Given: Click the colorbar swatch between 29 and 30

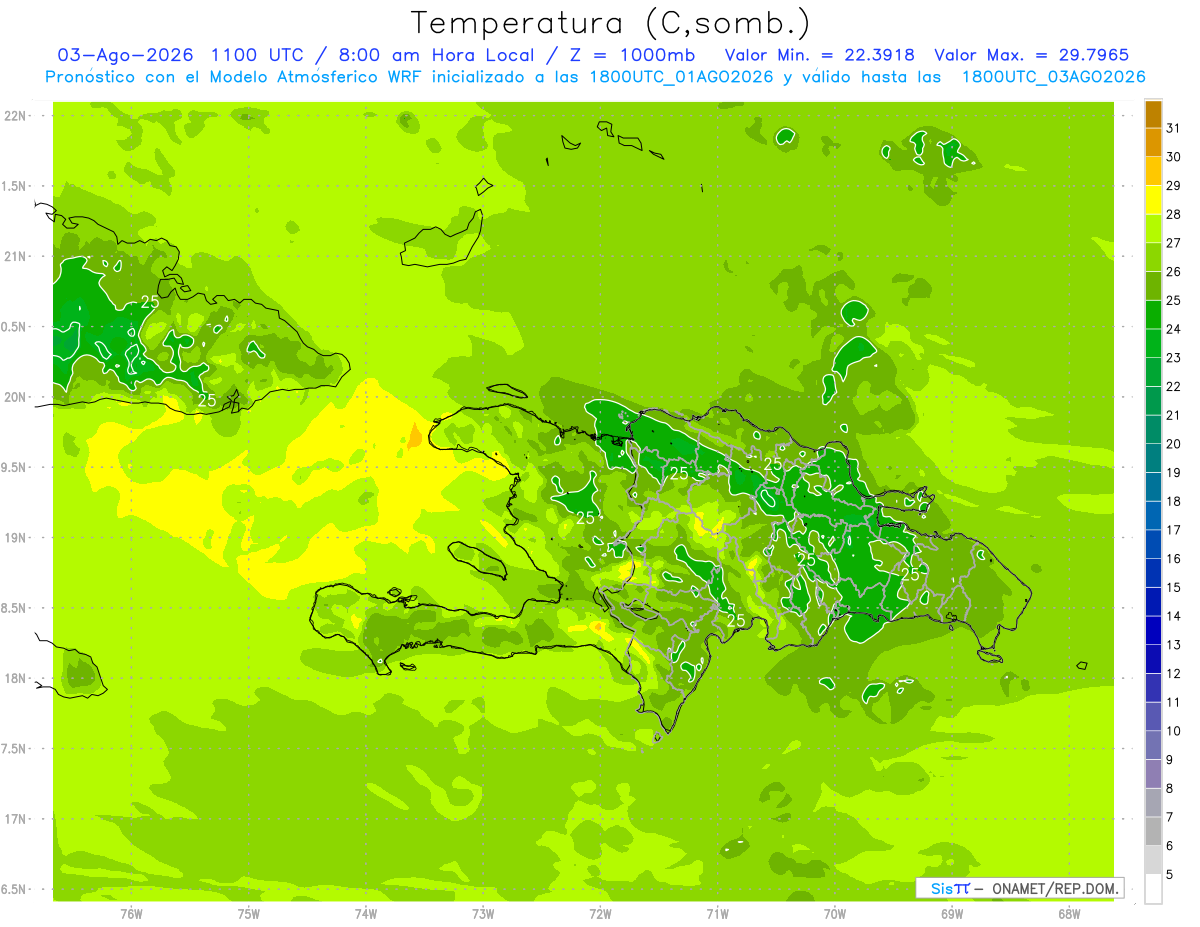Looking at the screenshot, I should coord(1153,171).
